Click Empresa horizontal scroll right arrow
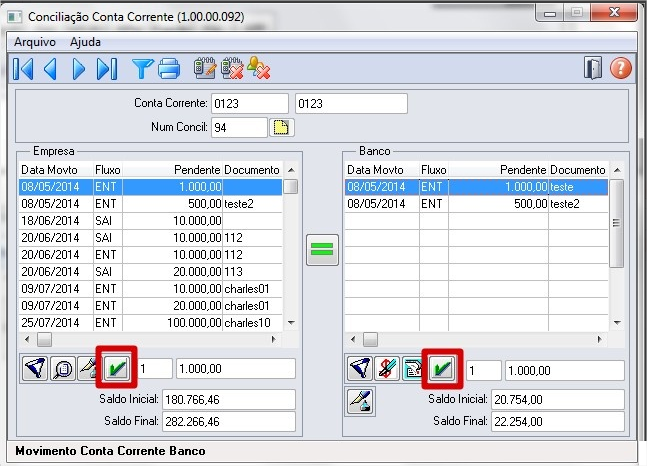The image size is (647, 466). 273,340
